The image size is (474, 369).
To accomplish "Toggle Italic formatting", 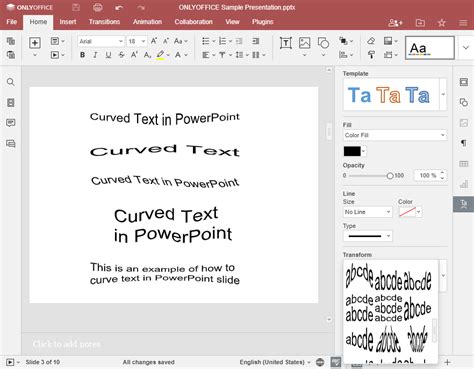I will [x=95, y=55].
